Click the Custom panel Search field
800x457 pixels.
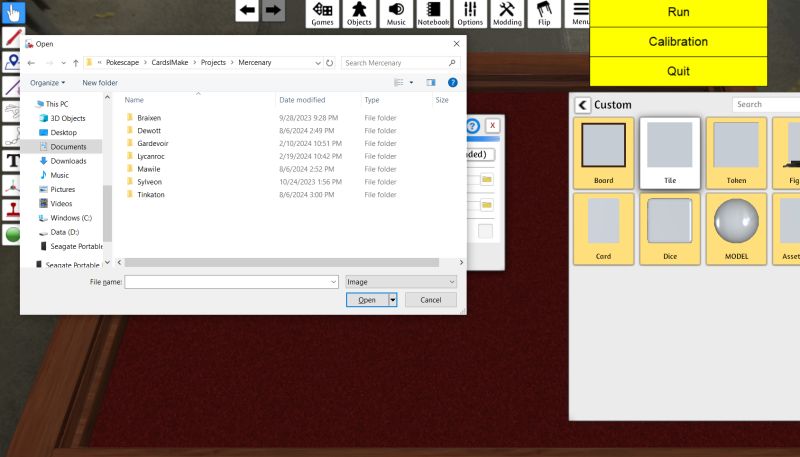pyautogui.click(x=765, y=105)
